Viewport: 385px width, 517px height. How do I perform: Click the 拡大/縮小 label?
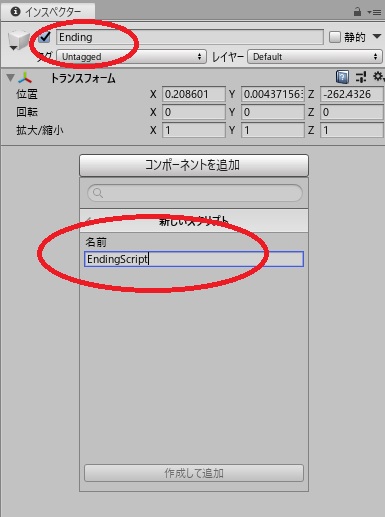40,130
